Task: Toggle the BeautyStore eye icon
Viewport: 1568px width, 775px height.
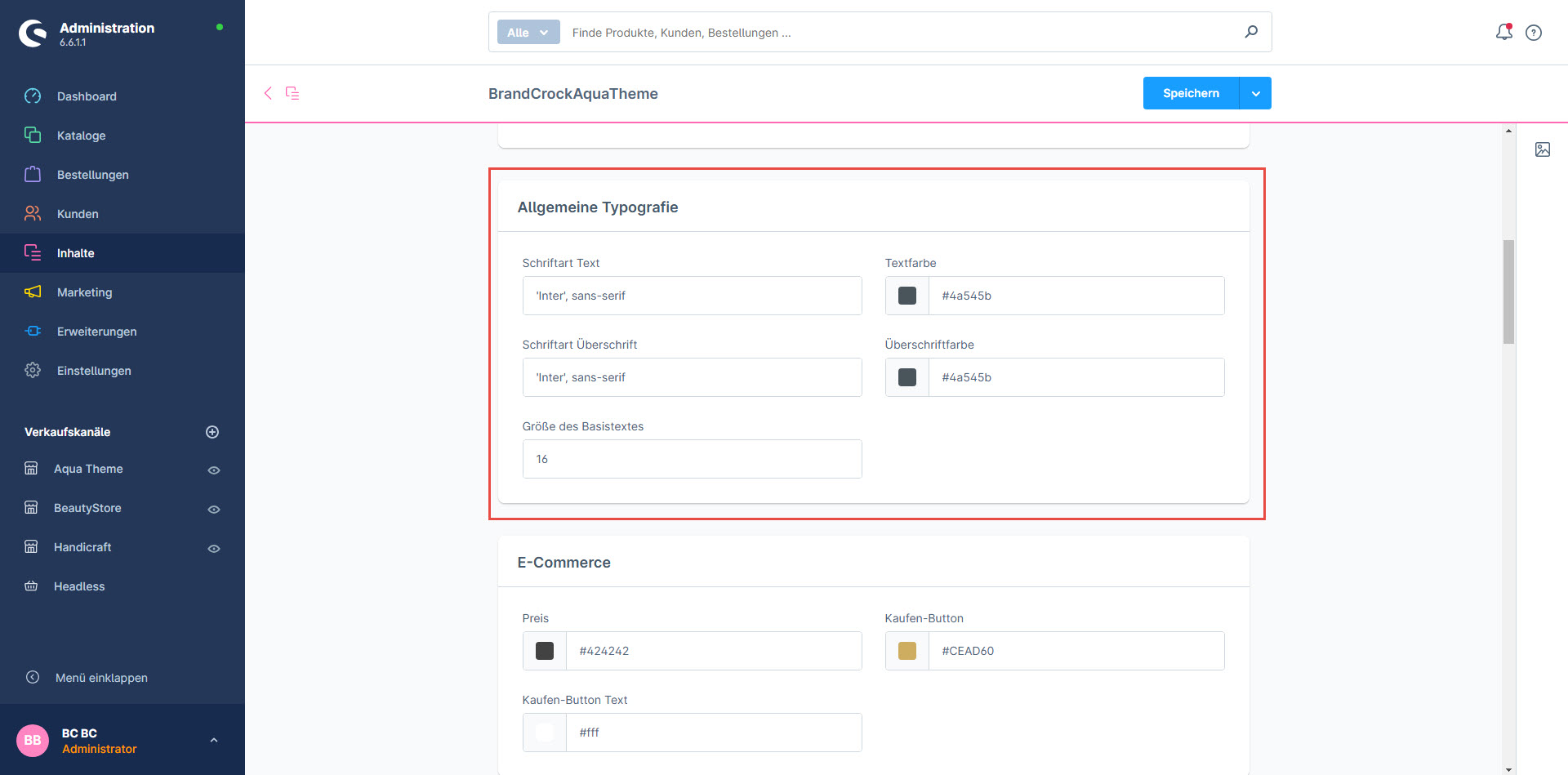Action: pos(214,510)
